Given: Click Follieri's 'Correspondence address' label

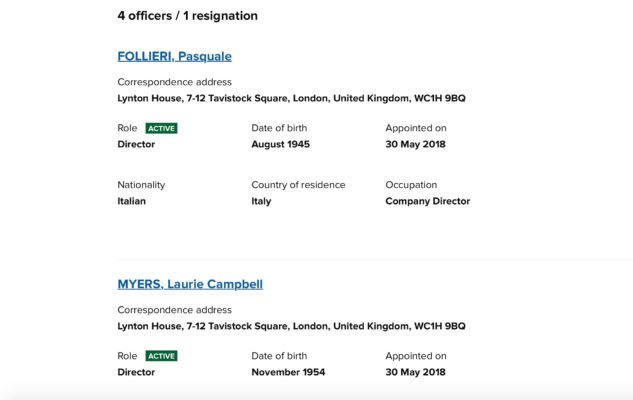Looking at the screenshot, I should pos(174,82).
